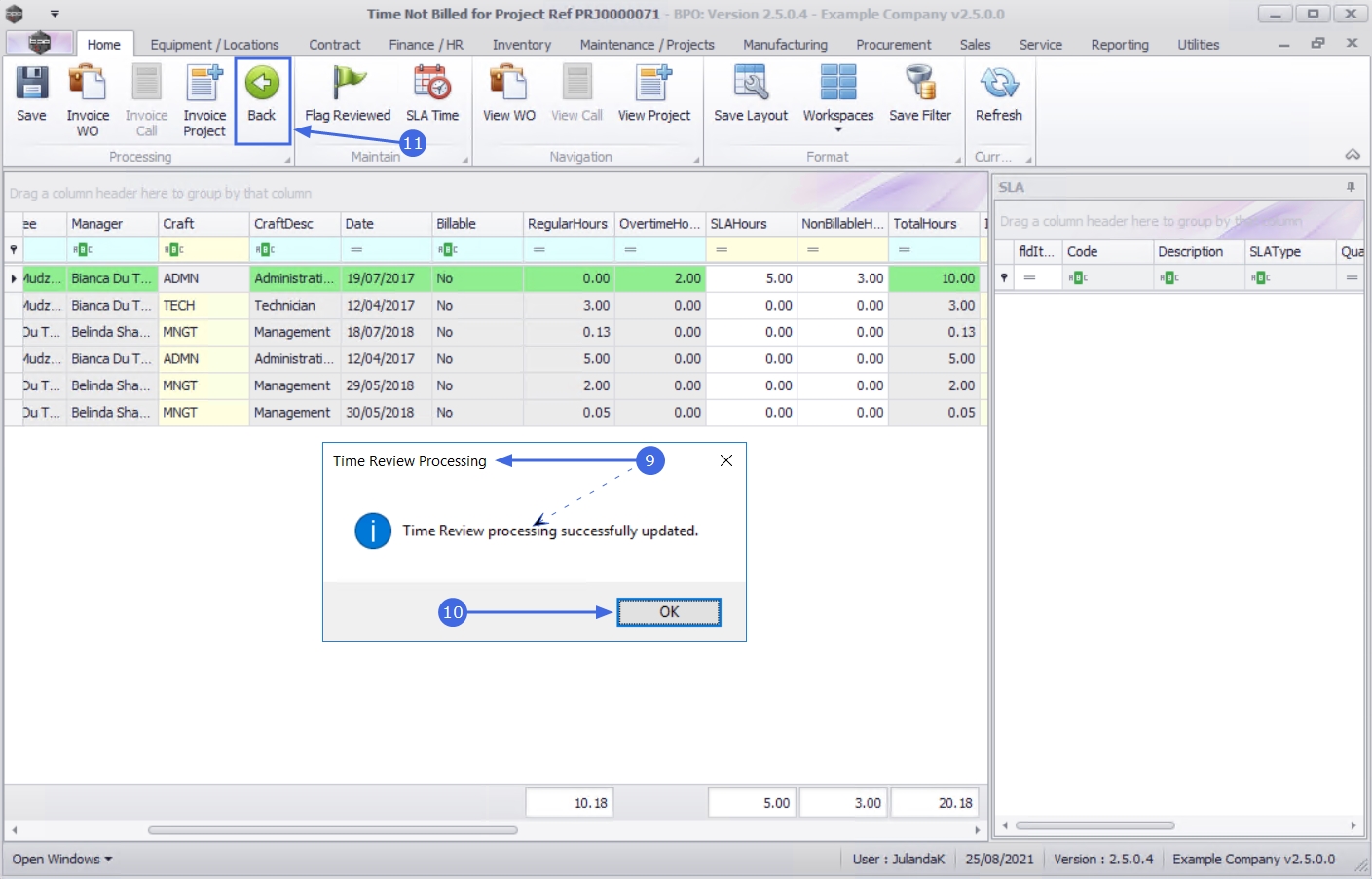
Task: Sort by the Manager column header
Action: [112, 224]
